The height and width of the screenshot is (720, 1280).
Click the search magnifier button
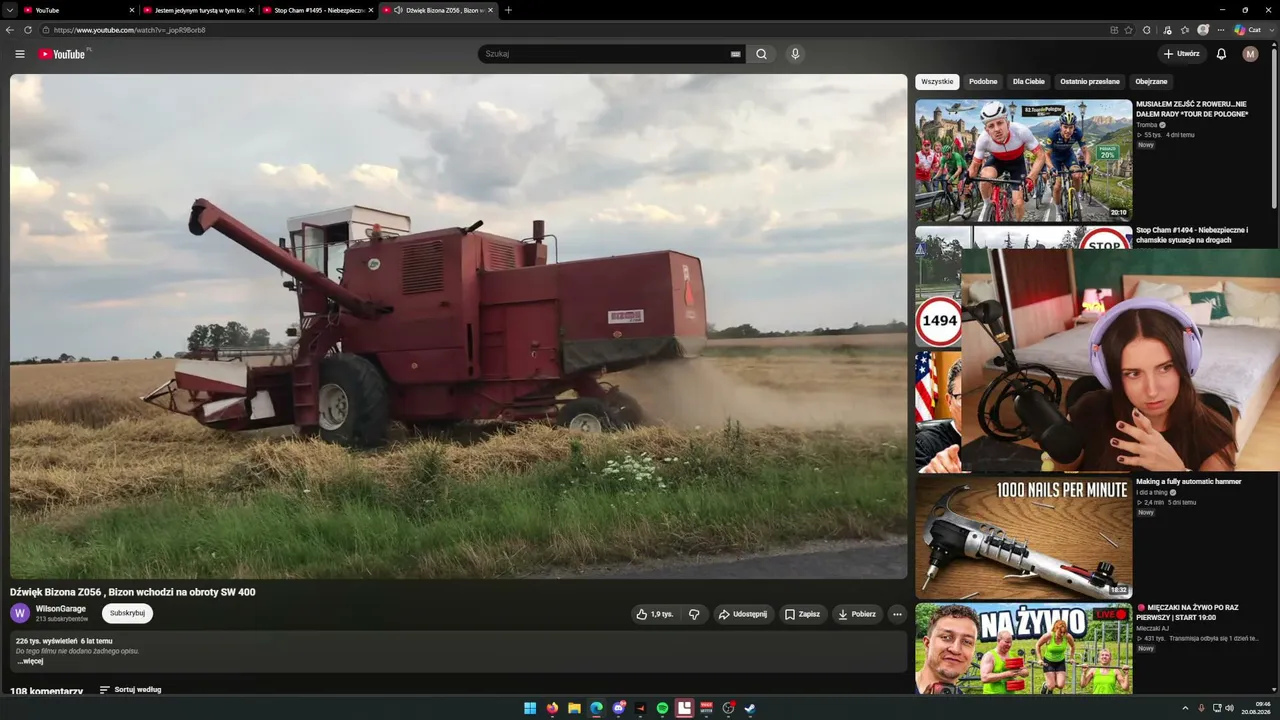(x=761, y=54)
